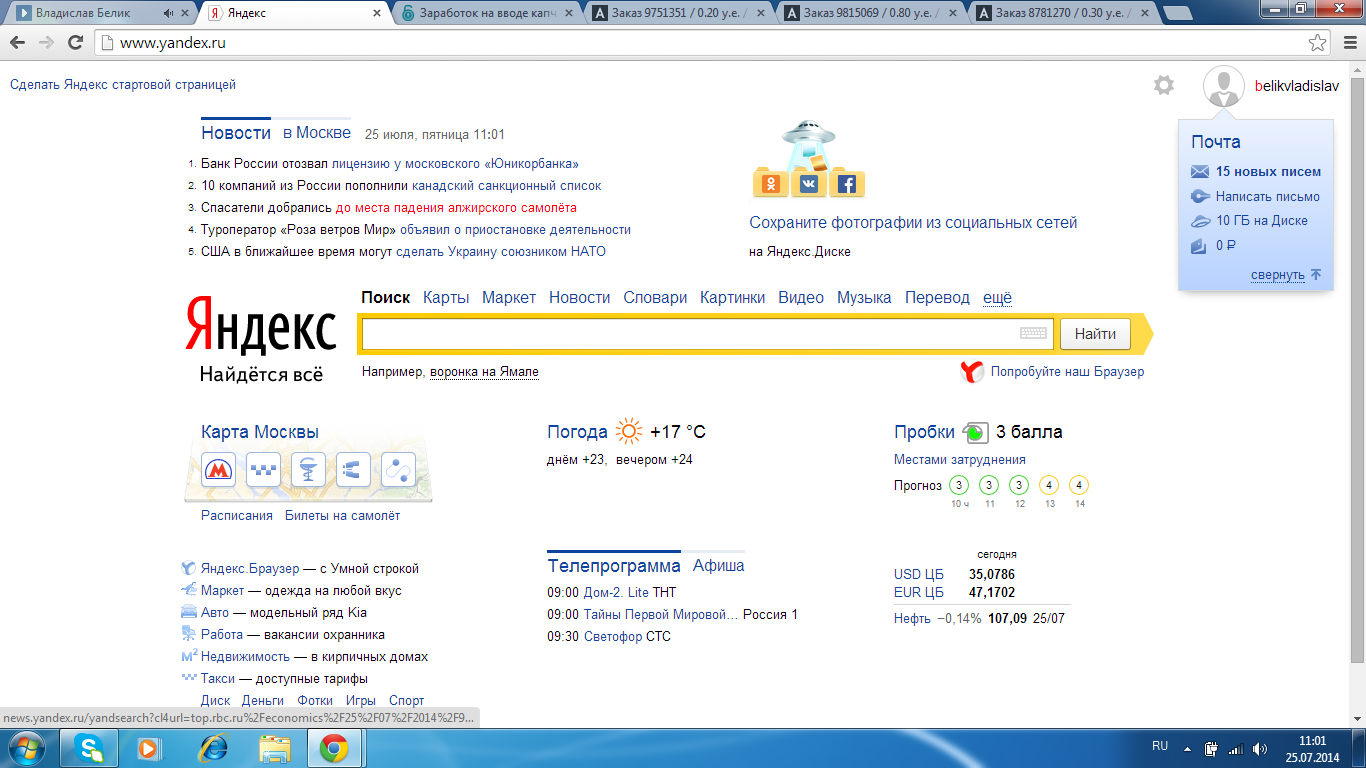The height and width of the screenshot is (768, 1366).
Task: Bookmark this page with the star icon
Action: click(1318, 43)
